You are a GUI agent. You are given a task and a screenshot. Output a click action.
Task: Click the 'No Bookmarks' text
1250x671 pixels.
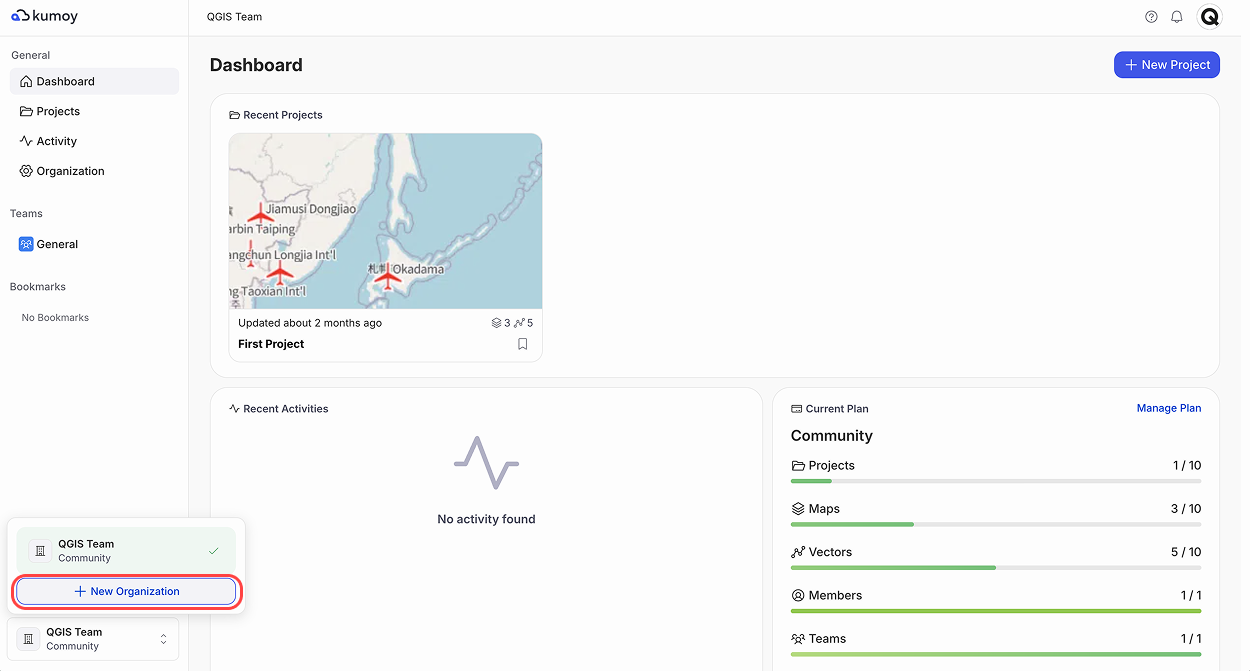click(x=55, y=318)
